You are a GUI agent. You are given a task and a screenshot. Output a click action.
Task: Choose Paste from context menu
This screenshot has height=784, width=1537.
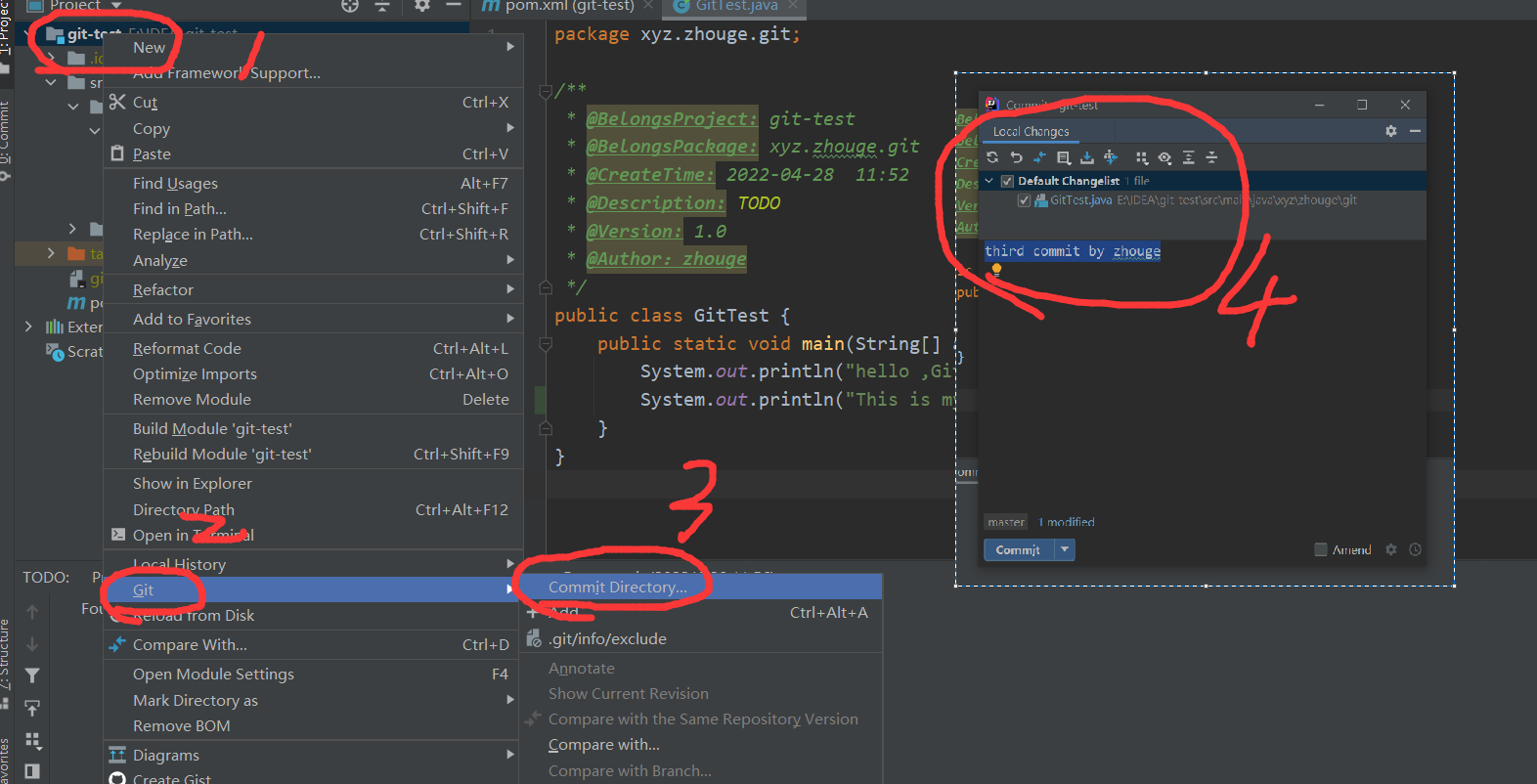[313, 153]
